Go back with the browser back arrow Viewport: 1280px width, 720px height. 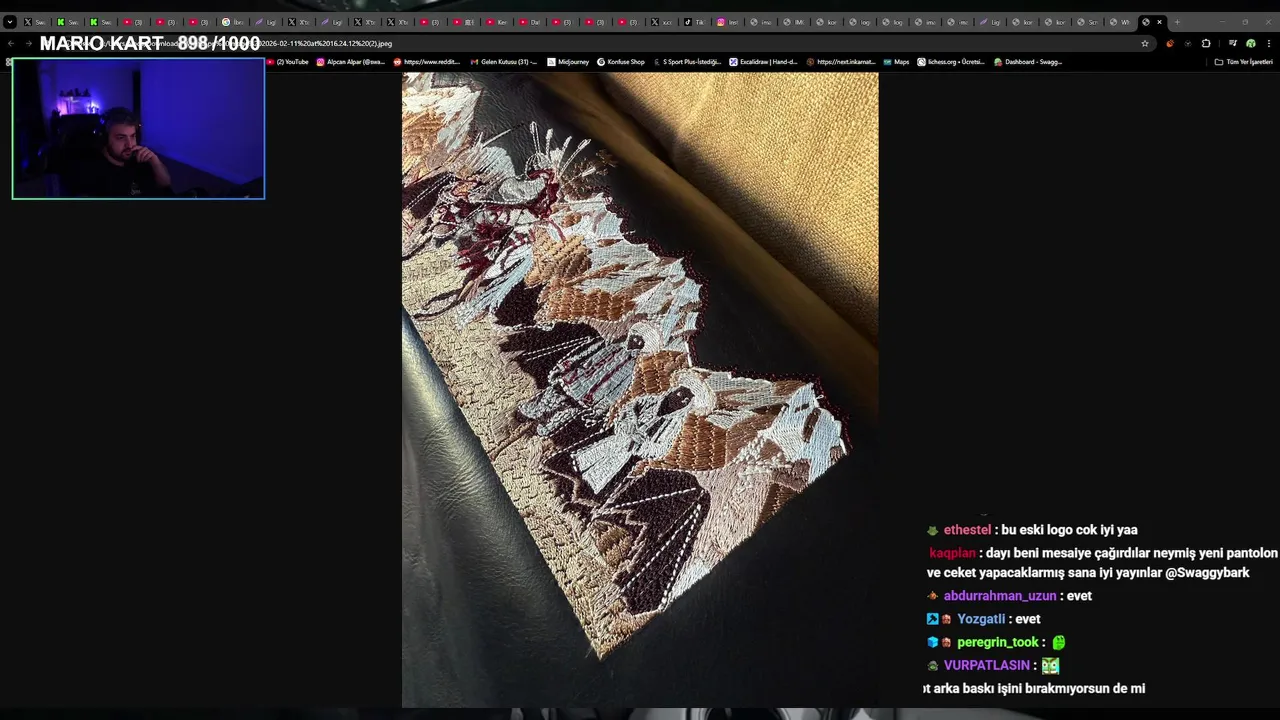pyautogui.click(x=11, y=43)
